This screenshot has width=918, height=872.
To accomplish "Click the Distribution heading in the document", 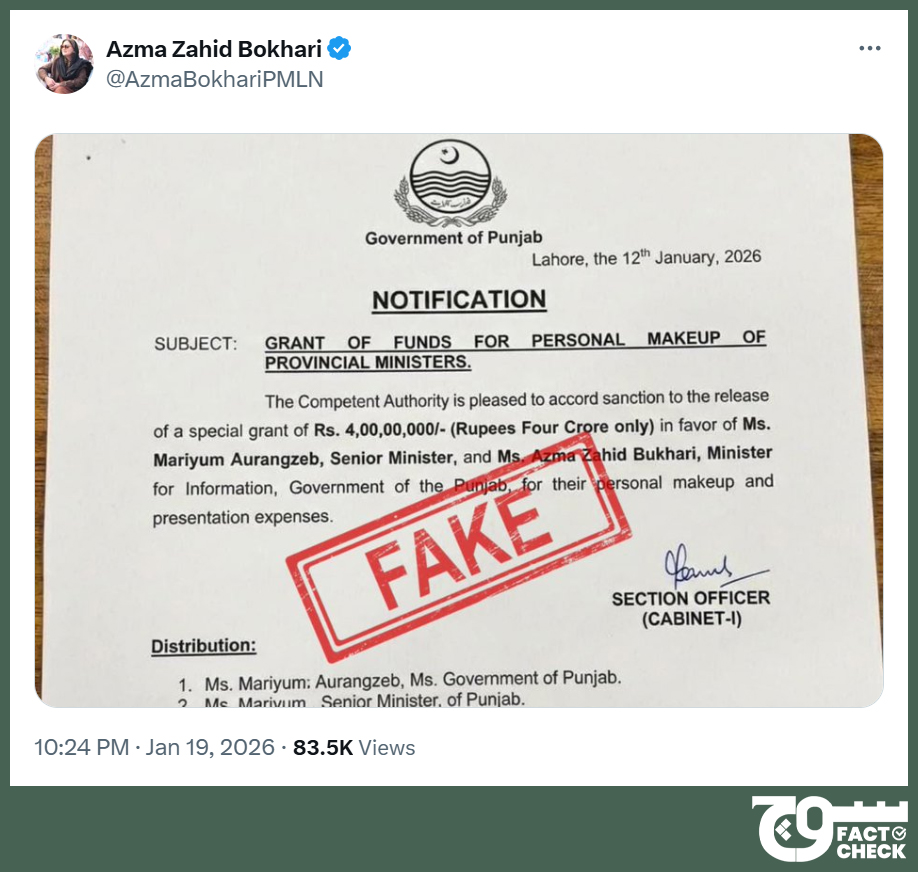I will click(x=204, y=646).
